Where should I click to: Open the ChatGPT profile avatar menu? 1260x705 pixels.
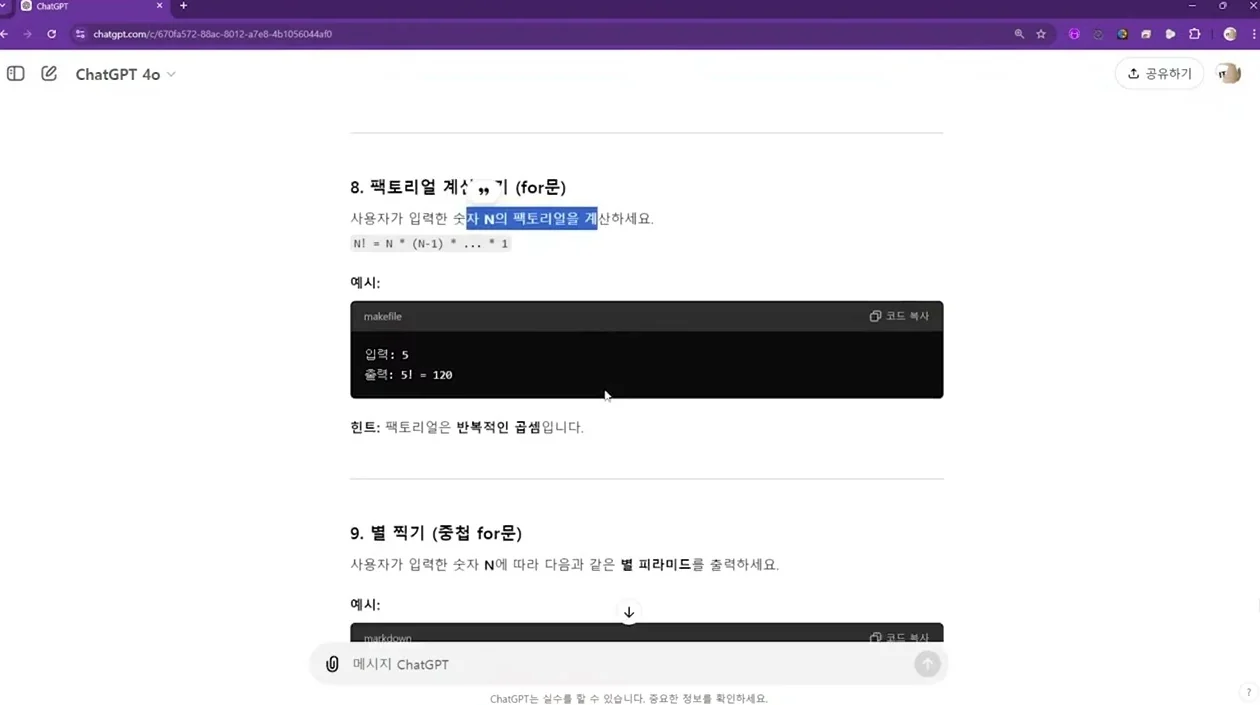point(1228,74)
